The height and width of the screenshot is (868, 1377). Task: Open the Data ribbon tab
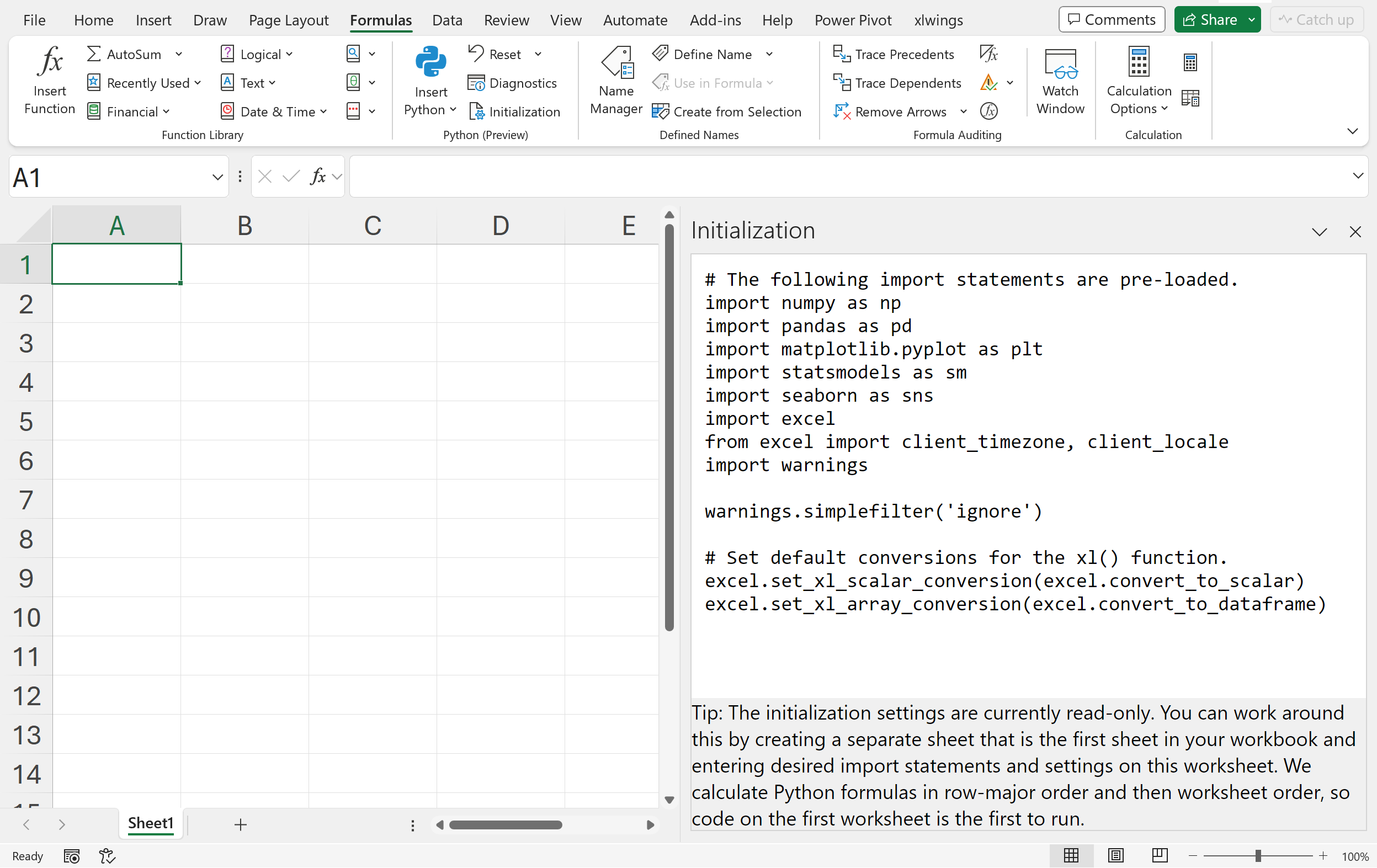point(446,20)
